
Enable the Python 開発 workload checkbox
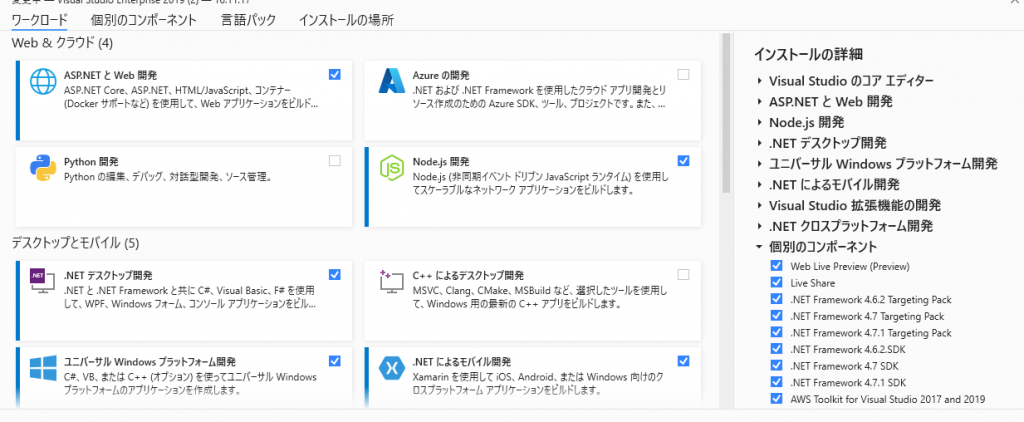[335, 160]
